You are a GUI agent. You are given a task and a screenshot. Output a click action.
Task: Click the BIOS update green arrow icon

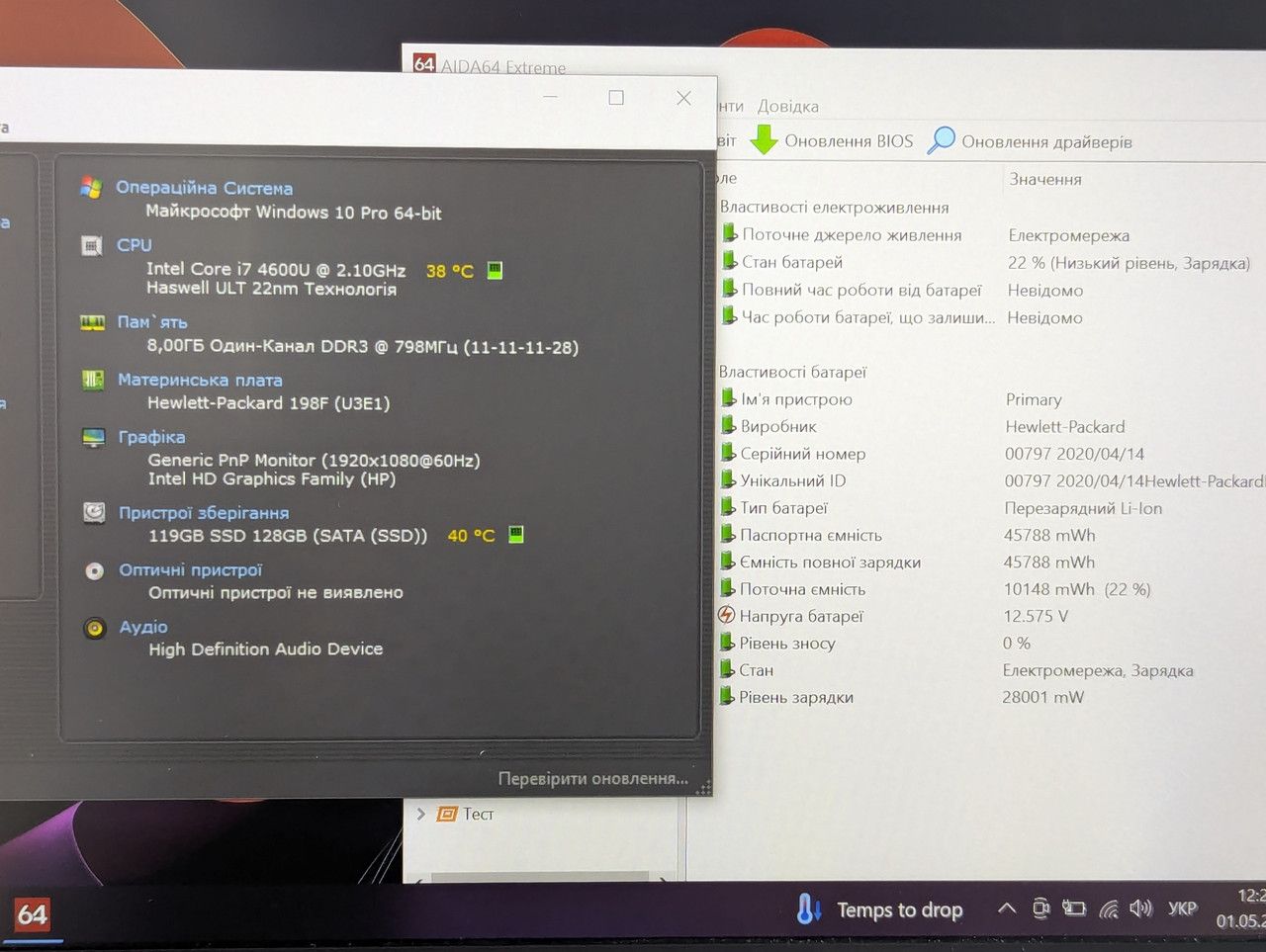tap(764, 140)
